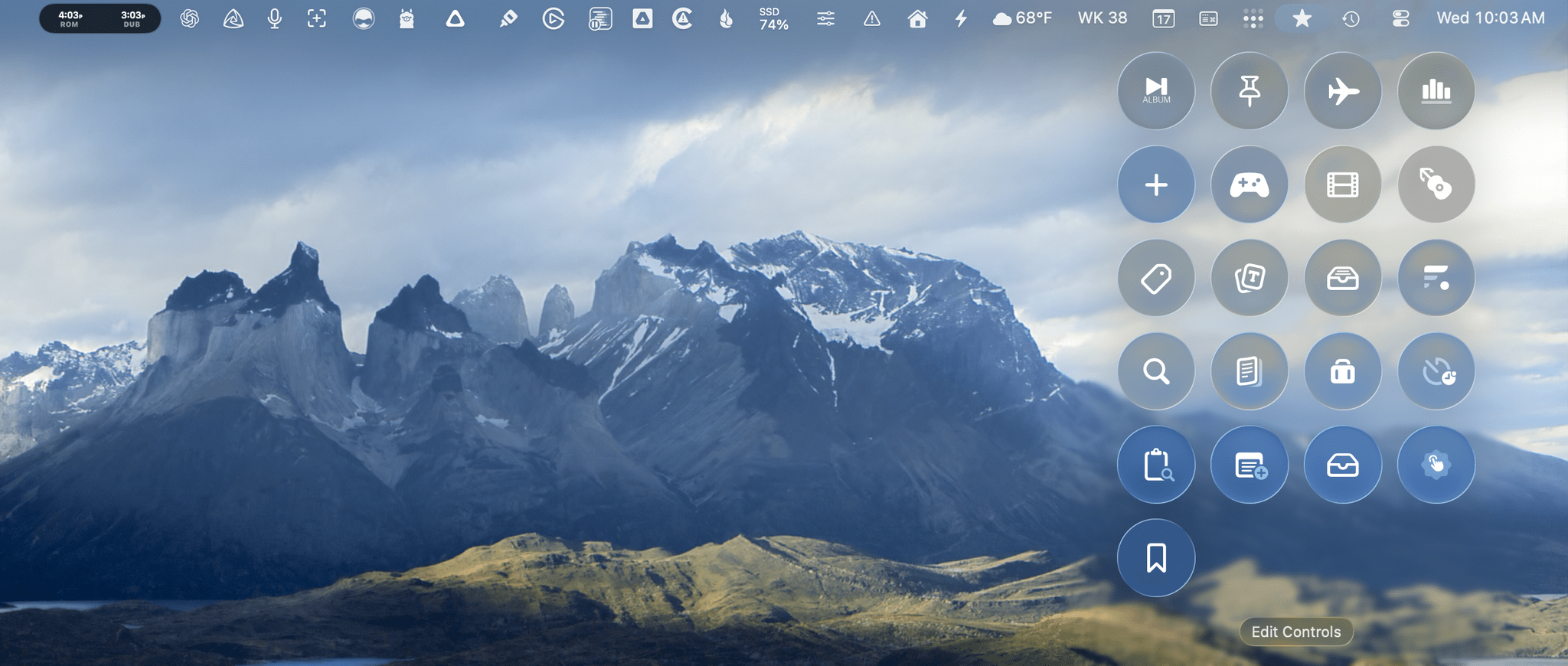The width and height of the screenshot is (1568, 666).
Task: Open the clipboard search control
Action: click(1155, 465)
